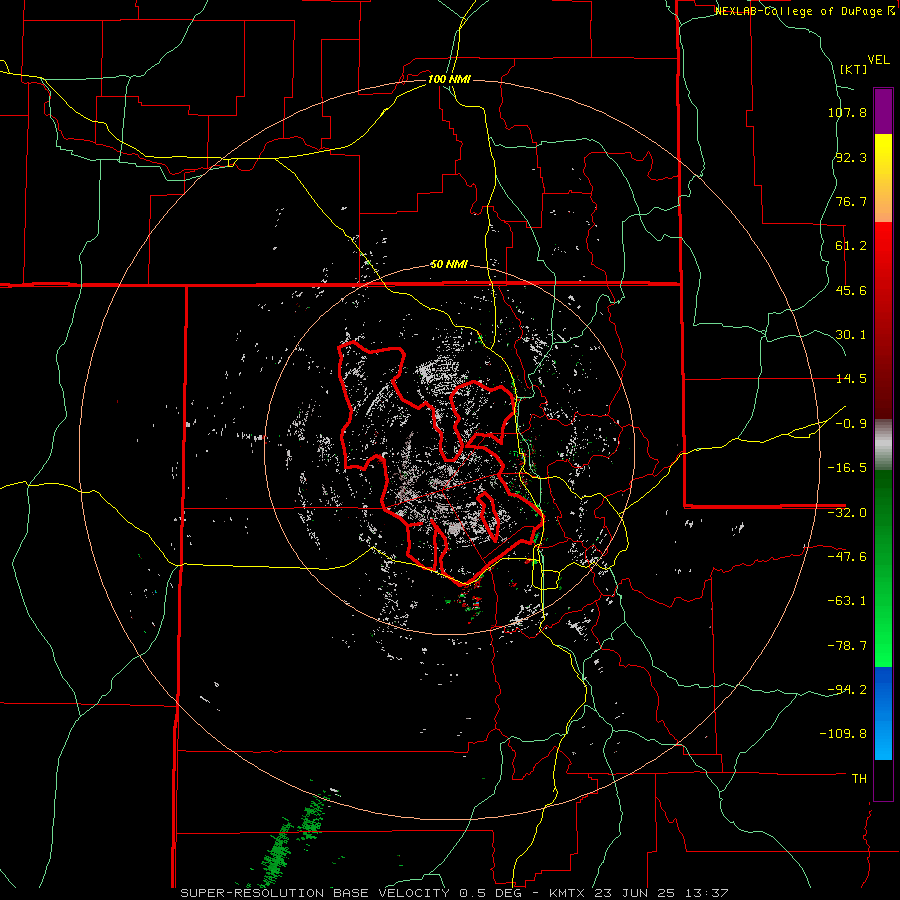Pick the blue segment of the velocity color bar
Screen dimensions: 900x900
(x=883, y=713)
